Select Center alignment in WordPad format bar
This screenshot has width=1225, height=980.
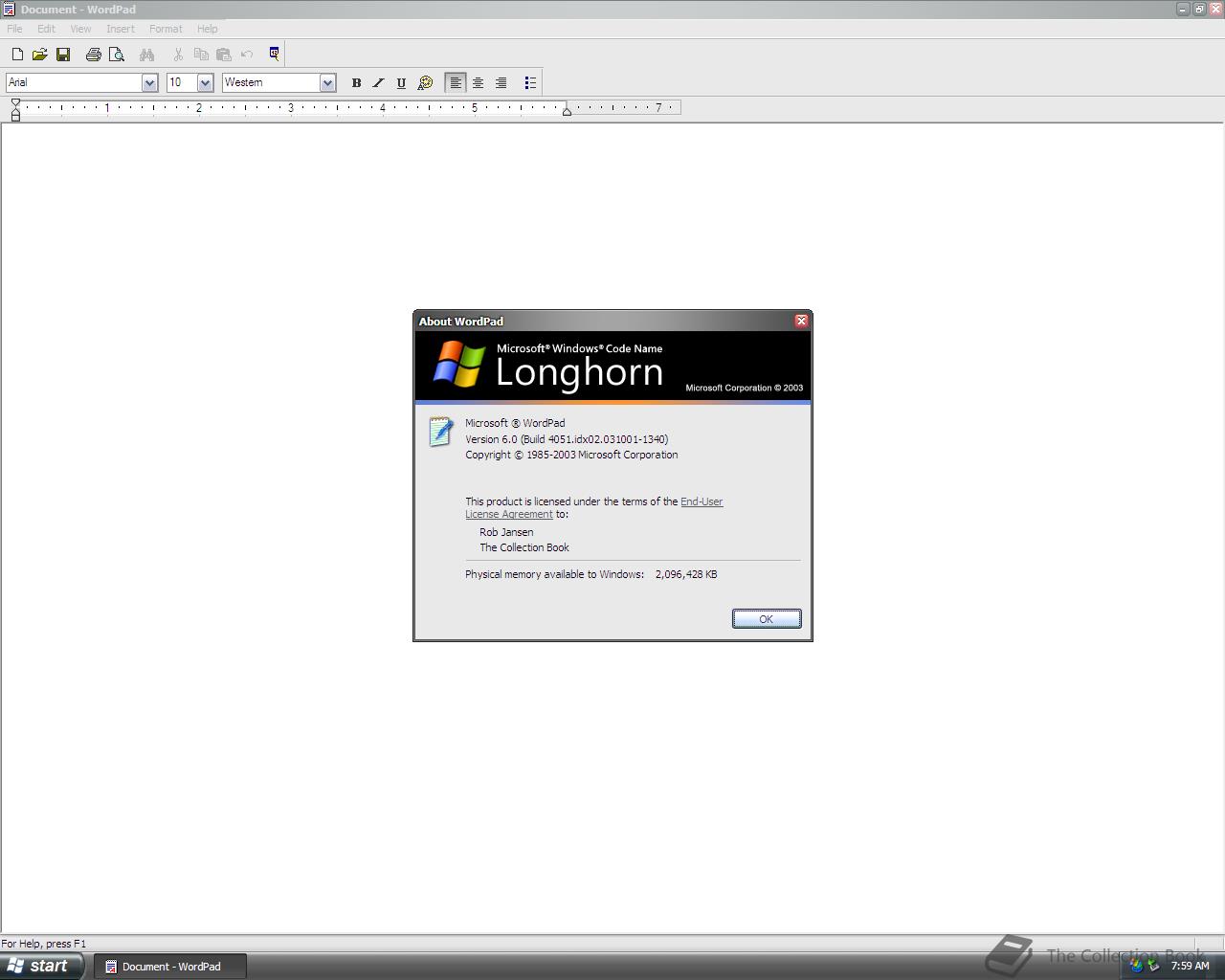click(x=479, y=83)
